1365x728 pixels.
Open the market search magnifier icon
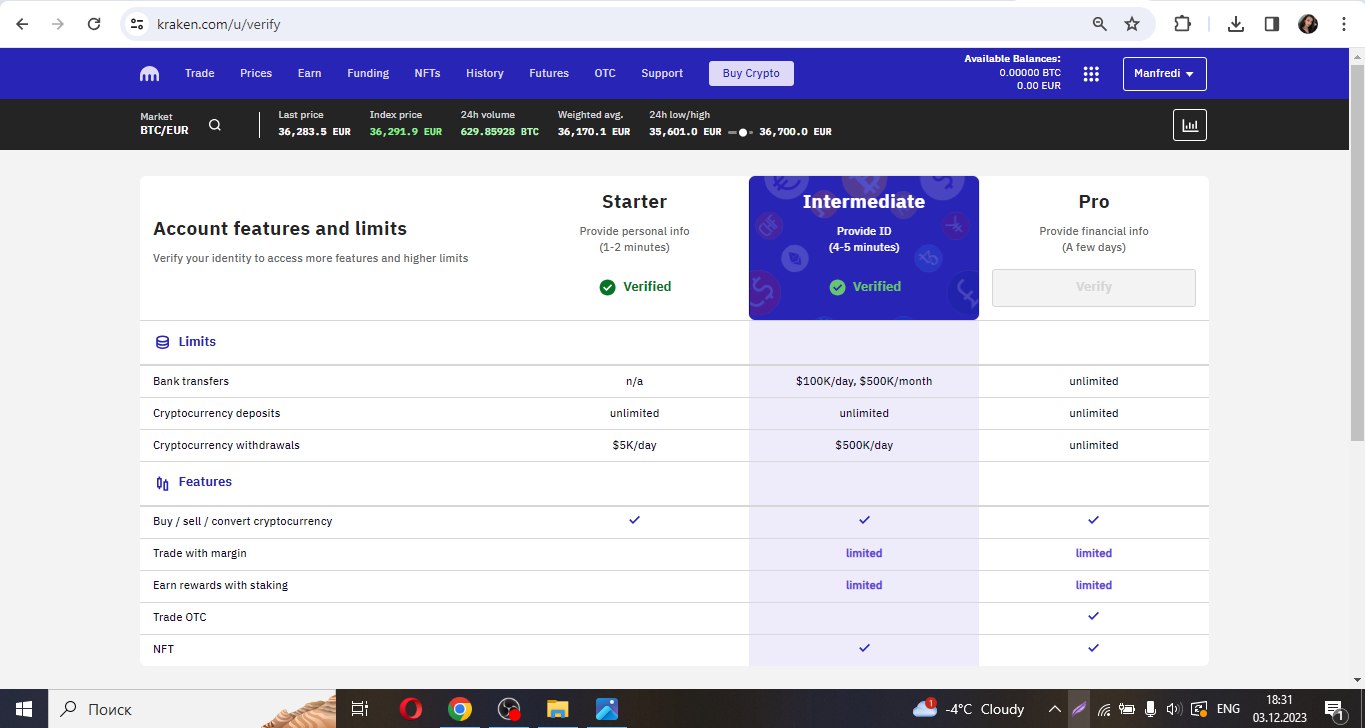[214, 125]
